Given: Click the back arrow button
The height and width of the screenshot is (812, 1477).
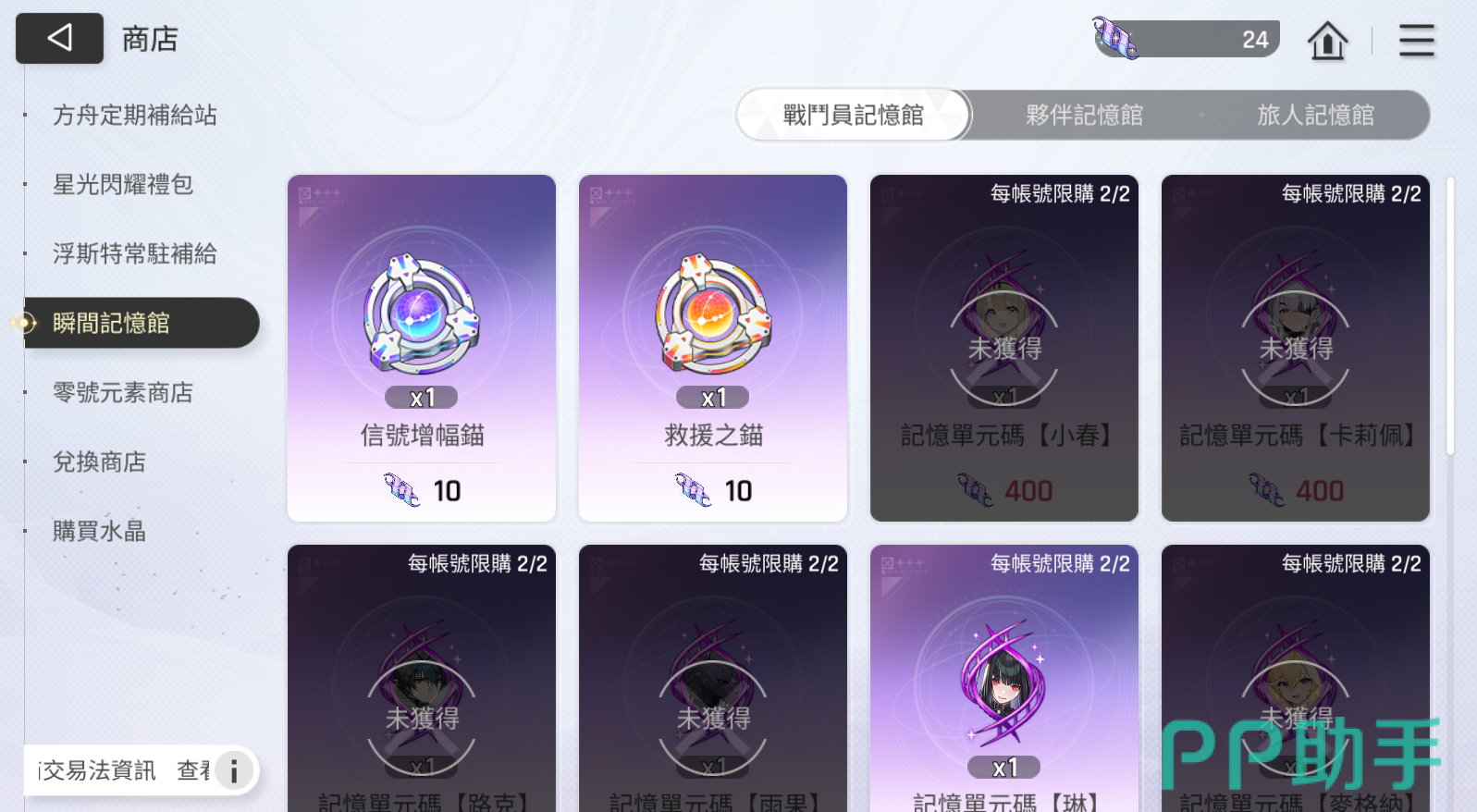Looking at the screenshot, I should (x=59, y=38).
